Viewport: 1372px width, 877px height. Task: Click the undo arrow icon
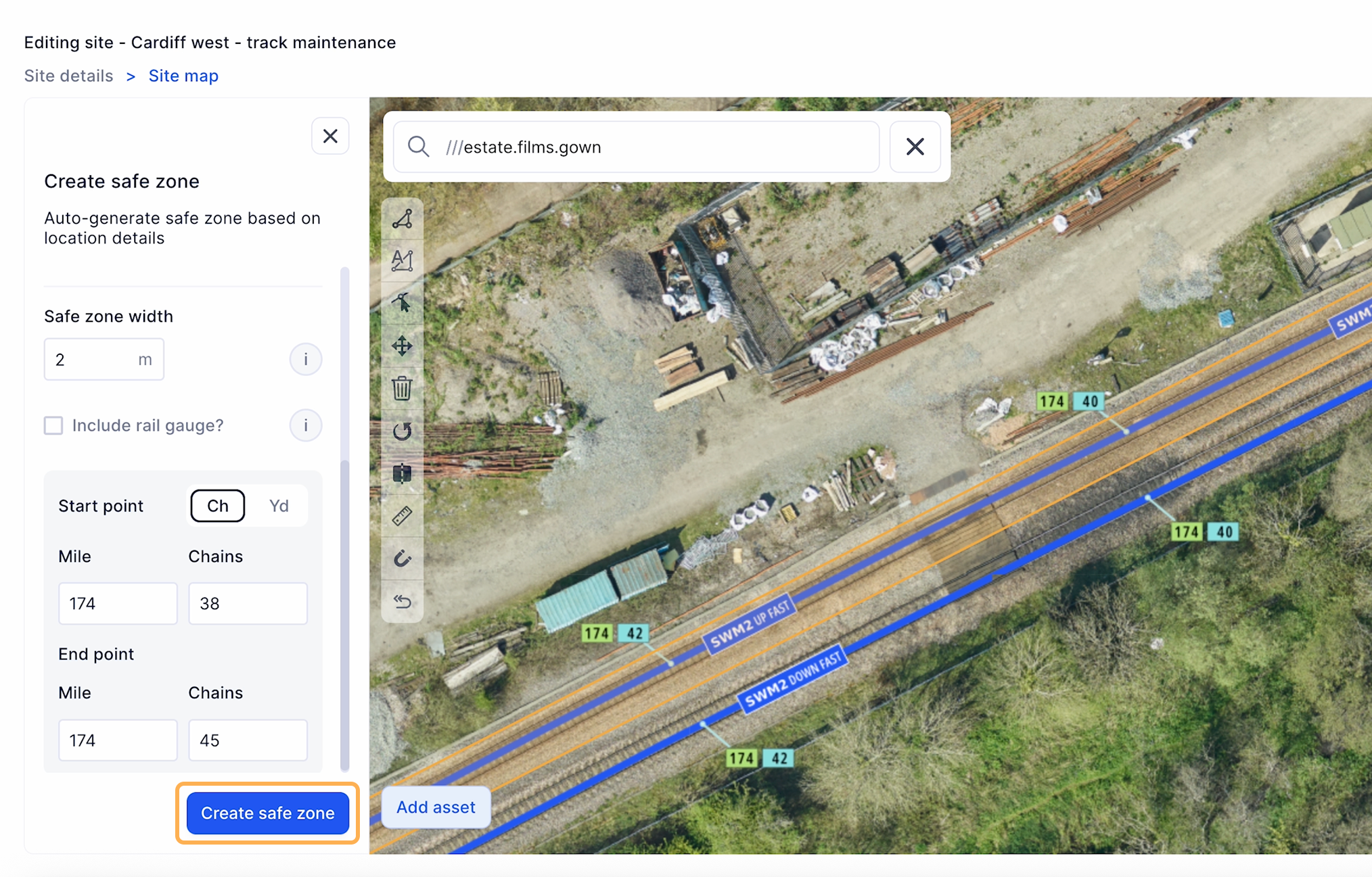[403, 601]
